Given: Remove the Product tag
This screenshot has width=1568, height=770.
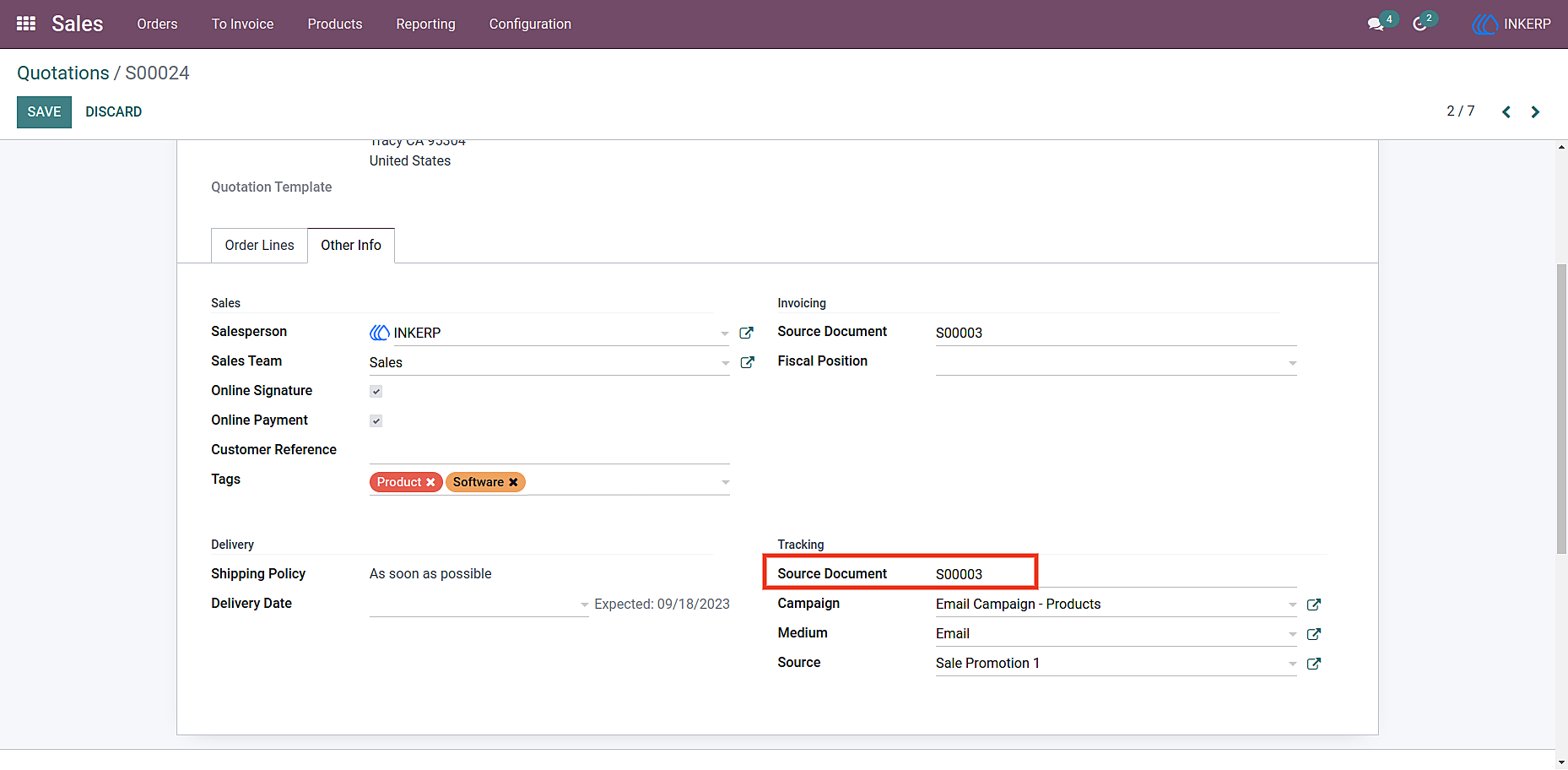Looking at the screenshot, I should tap(430, 482).
